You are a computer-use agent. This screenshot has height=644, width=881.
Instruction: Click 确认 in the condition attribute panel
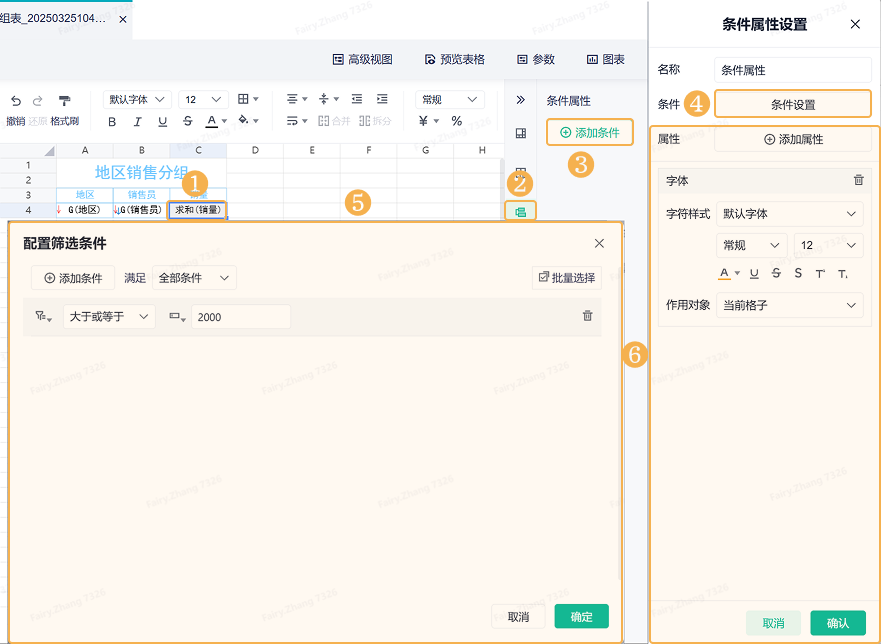(x=838, y=623)
